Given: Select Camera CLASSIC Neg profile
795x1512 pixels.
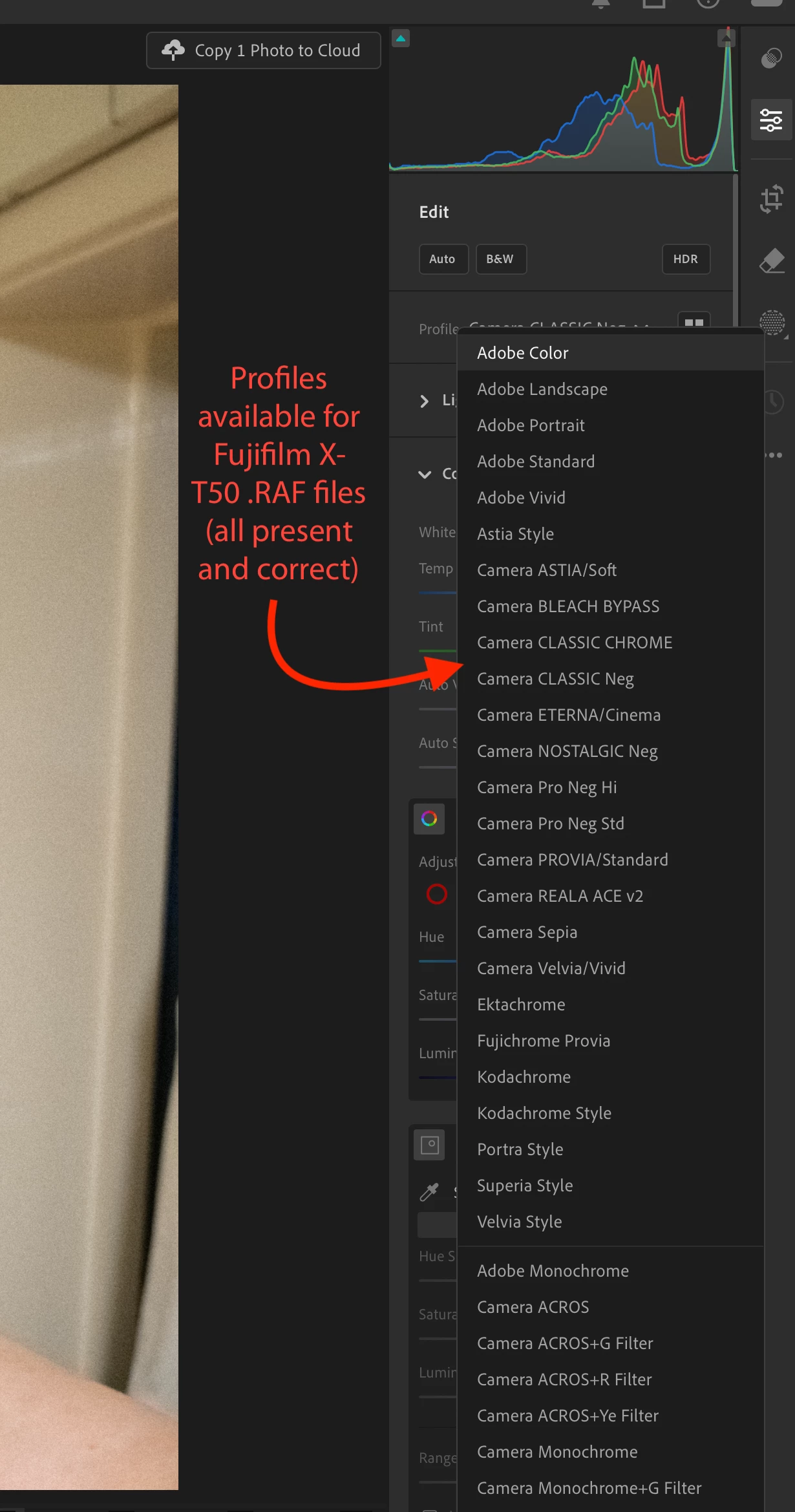Looking at the screenshot, I should (x=611, y=679).
